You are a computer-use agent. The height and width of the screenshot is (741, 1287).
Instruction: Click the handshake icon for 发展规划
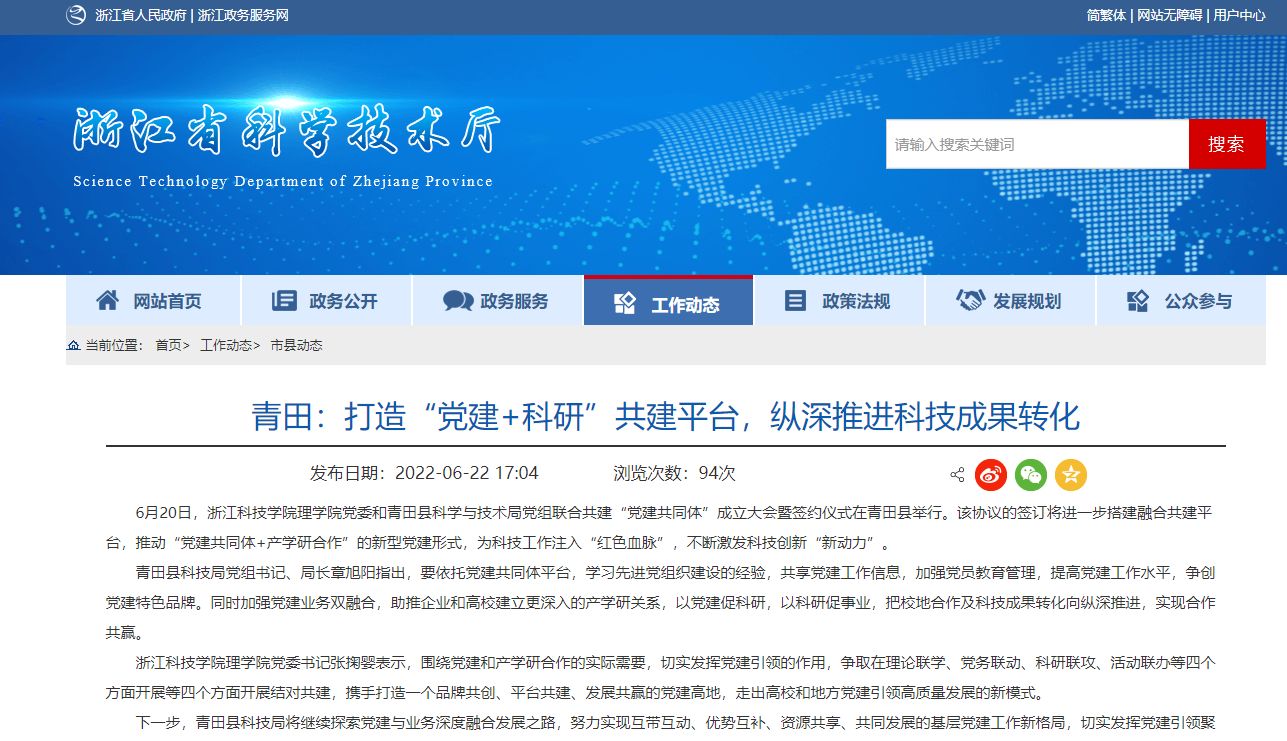click(x=970, y=300)
